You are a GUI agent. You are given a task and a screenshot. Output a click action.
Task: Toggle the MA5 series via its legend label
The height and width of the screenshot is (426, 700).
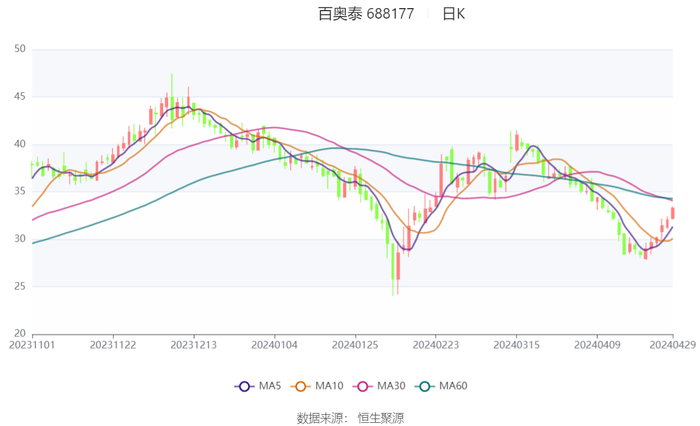(270, 386)
